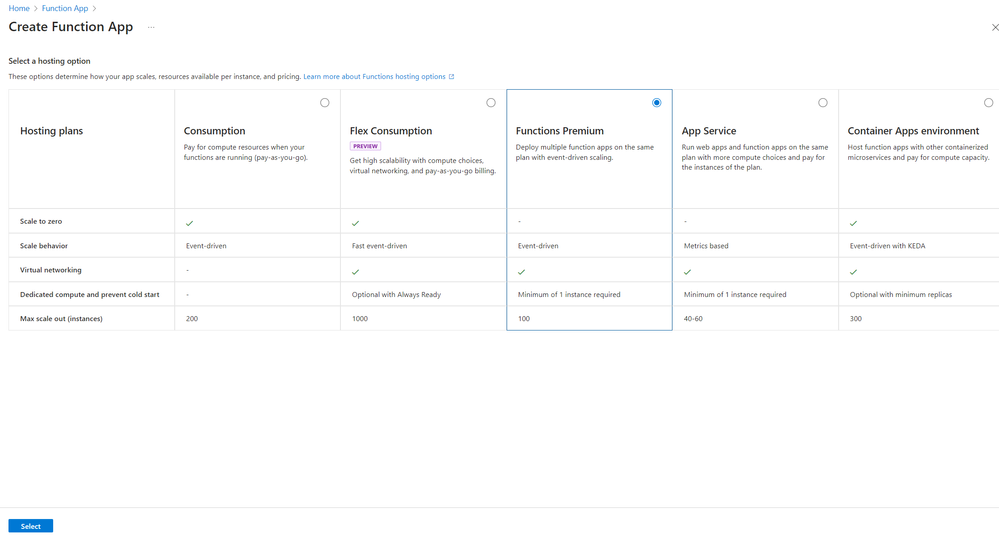Click the Container Apps environment heading

click(913, 131)
